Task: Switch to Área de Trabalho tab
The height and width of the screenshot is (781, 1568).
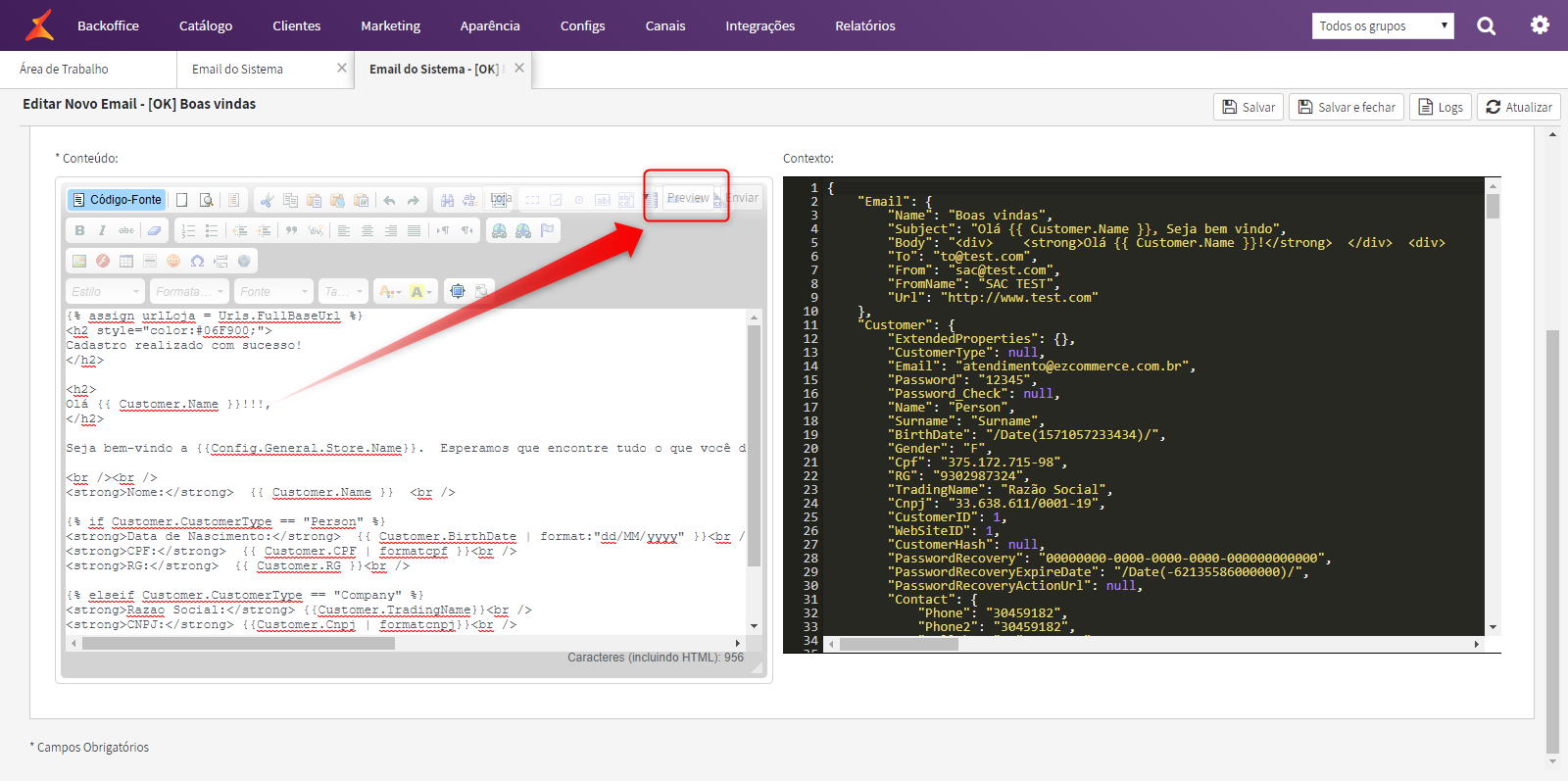Action: point(64,69)
